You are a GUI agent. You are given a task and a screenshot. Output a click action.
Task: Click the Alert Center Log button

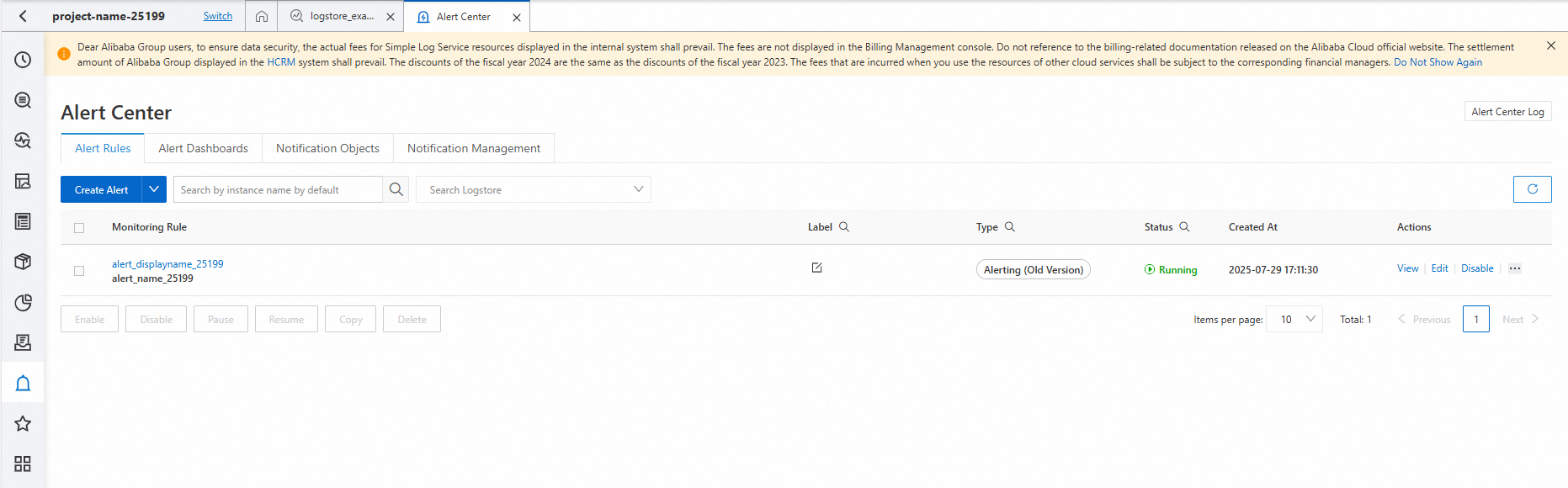click(x=1507, y=112)
